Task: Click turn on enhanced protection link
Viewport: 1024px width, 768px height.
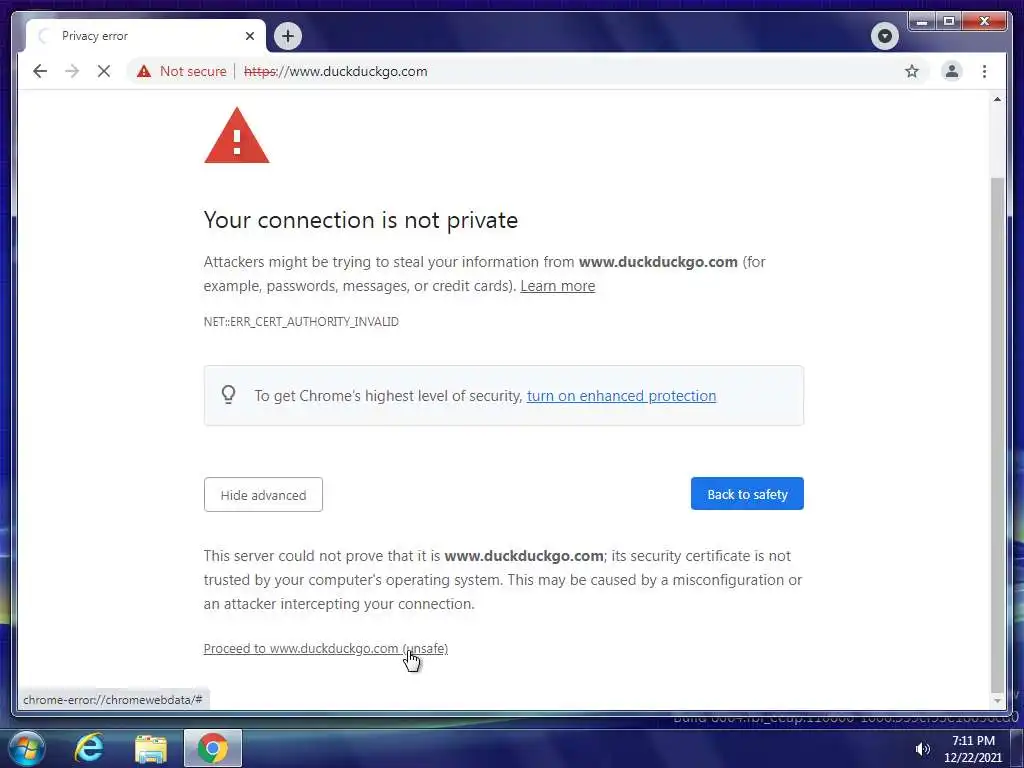Action: coord(621,396)
